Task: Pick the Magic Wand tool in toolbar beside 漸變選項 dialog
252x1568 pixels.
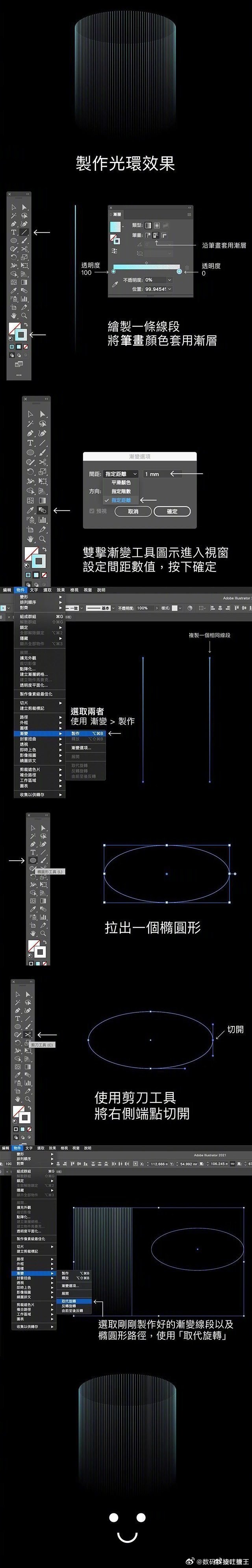Action: point(30,423)
